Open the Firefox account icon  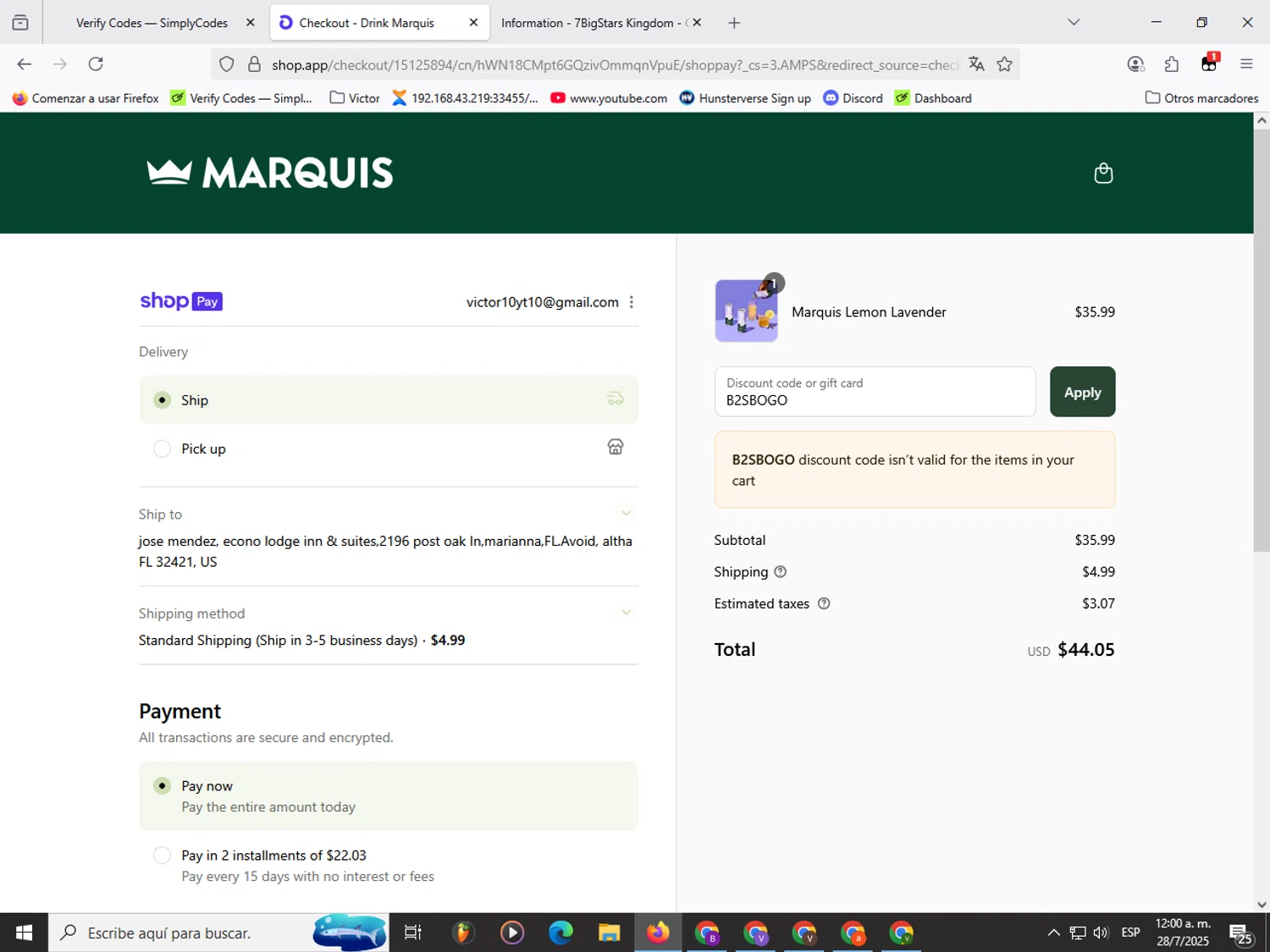(x=1135, y=64)
